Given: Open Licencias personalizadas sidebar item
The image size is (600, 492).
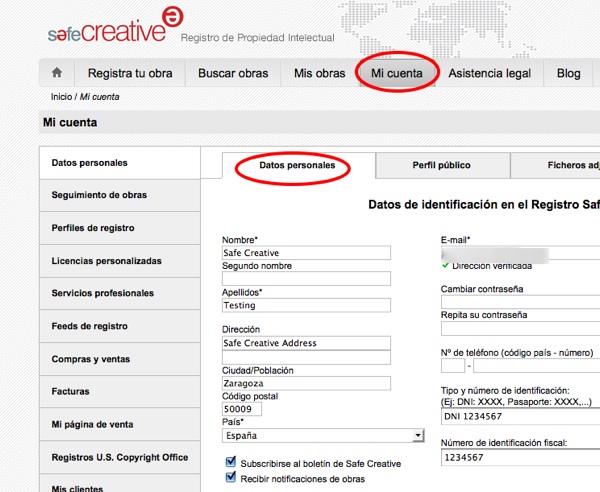Looking at the screenshot, I should point(106,261).
